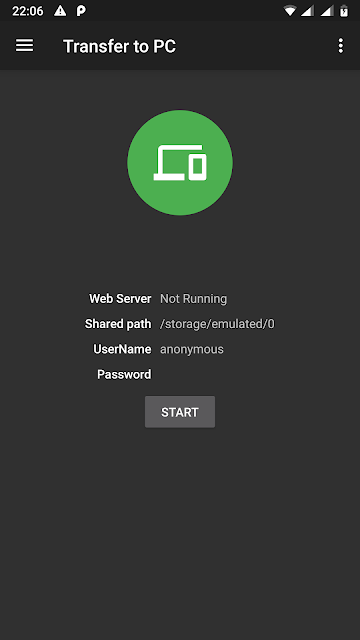Screen dimensions: 360x640
Task: Select the /storage/emulated/0 shared path
Action: click(x=217, y=324)
